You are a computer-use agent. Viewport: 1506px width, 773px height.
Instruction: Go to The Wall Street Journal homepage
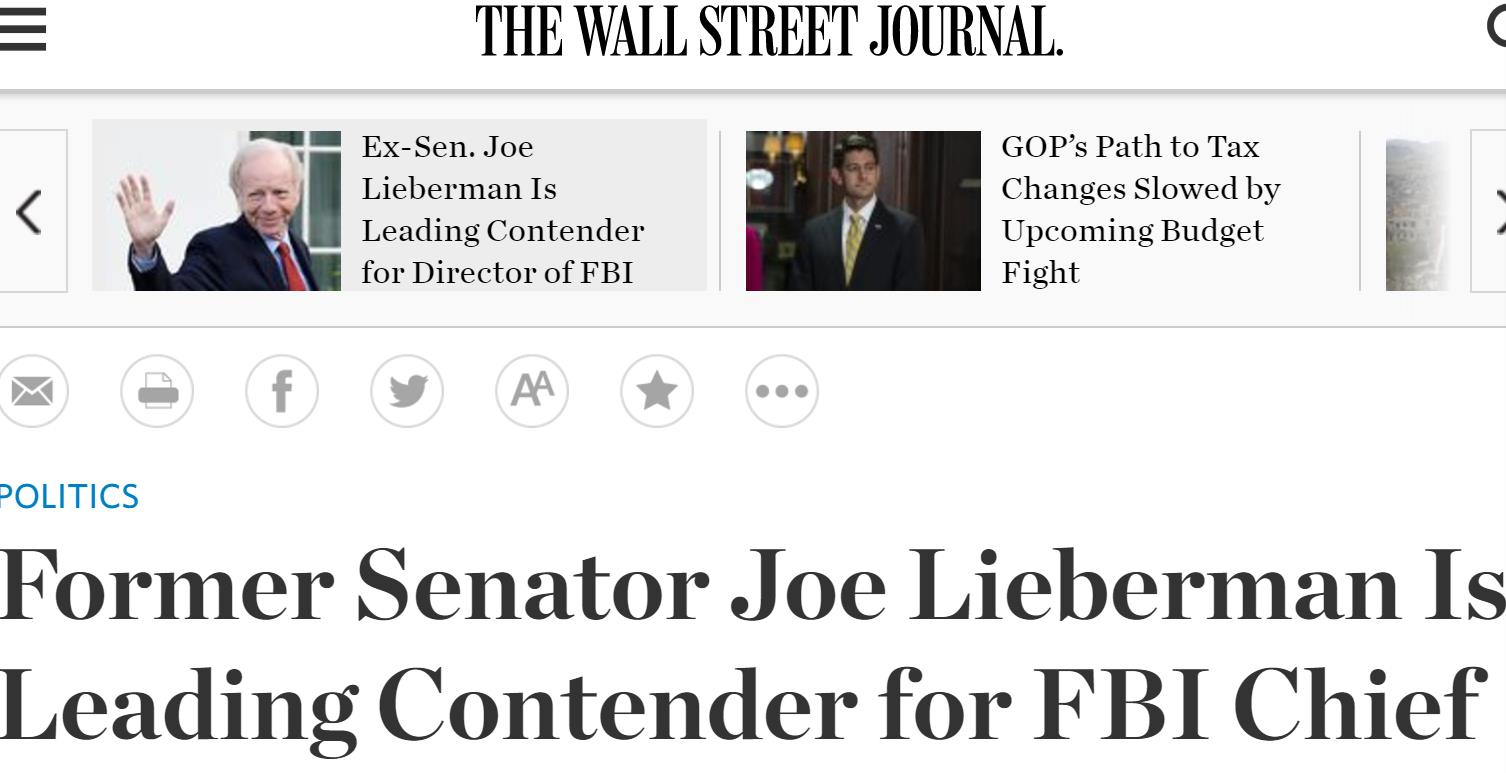point(768,32)
